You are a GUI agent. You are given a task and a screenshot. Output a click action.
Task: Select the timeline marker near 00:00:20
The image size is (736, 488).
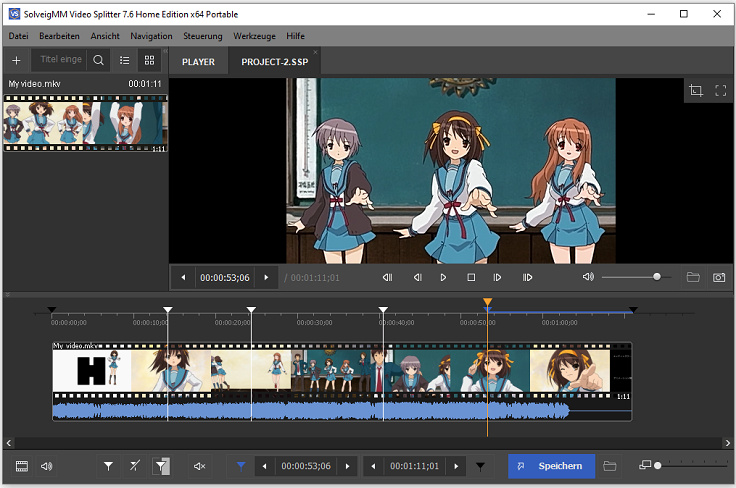251,309
